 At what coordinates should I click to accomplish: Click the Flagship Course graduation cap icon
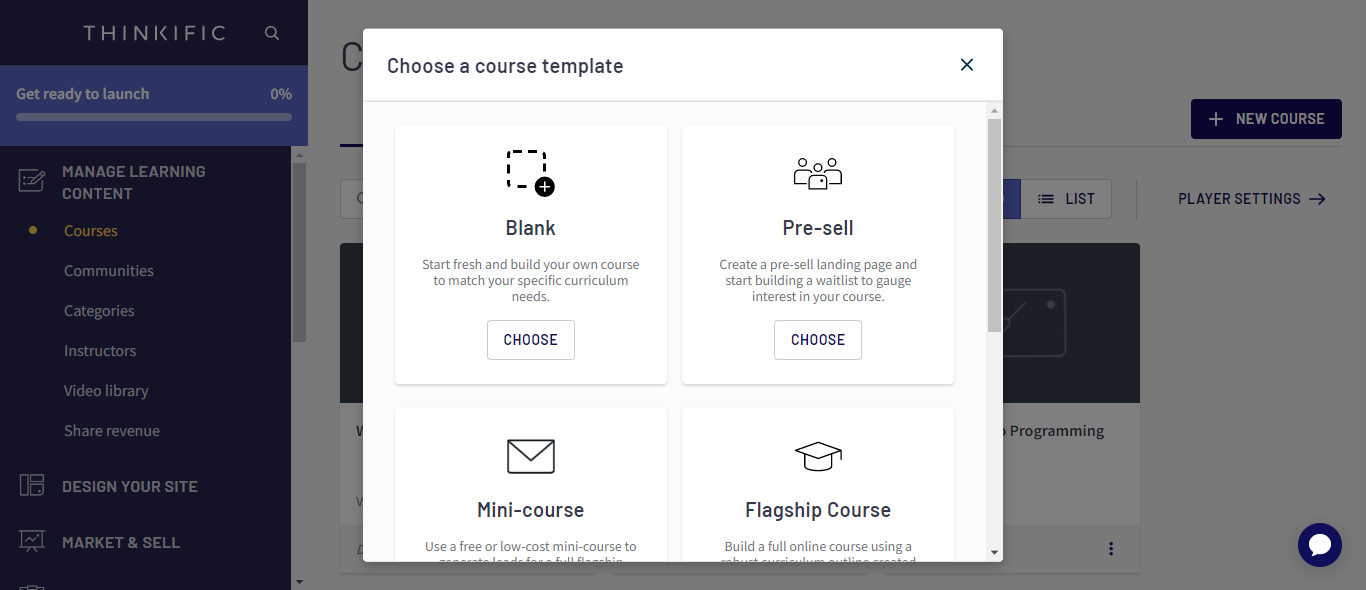click(818, 456)
